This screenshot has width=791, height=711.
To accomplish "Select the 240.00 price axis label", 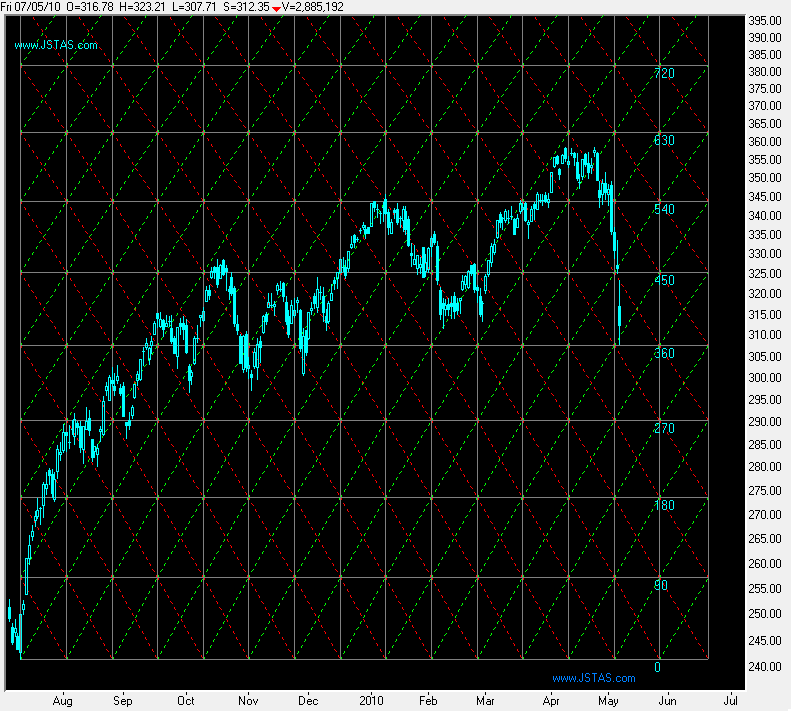I will click(x=763, y=667).
